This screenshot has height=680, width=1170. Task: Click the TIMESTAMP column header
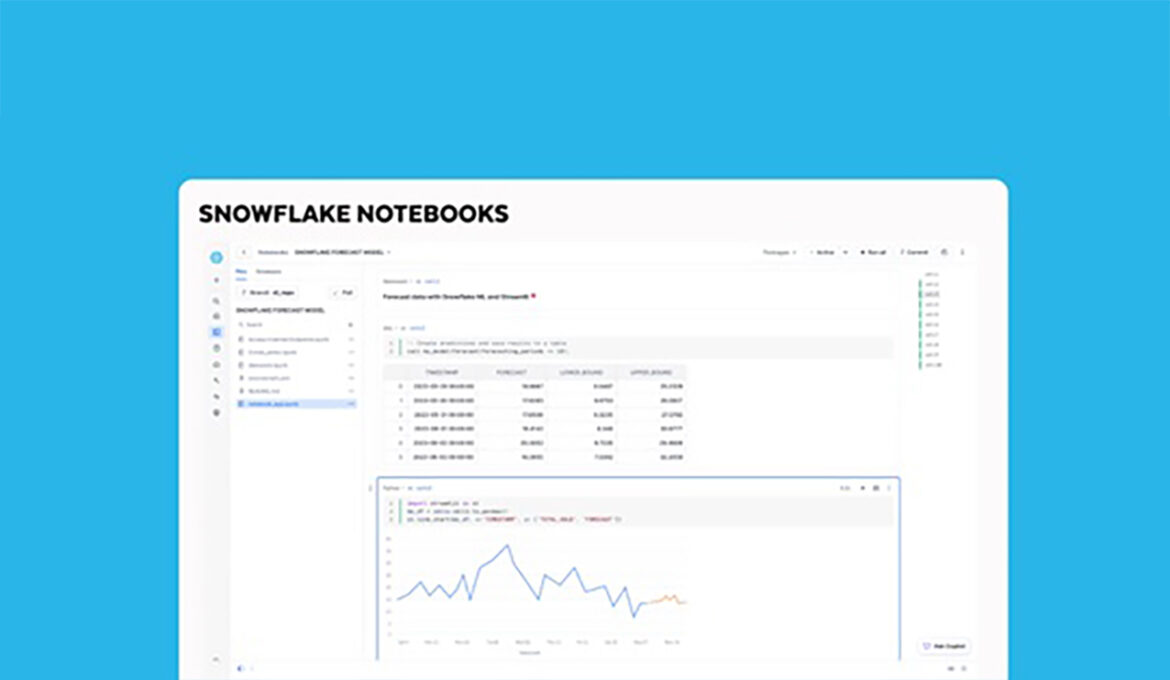point(442,372)
